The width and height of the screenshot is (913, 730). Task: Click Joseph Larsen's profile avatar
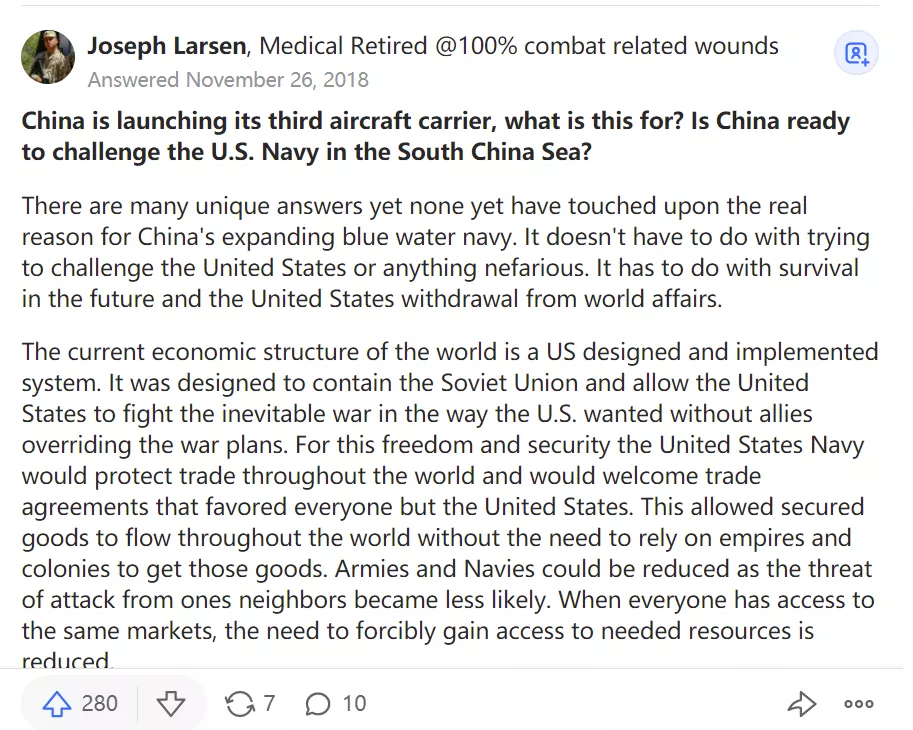pyautogui.click(x=47, y=57)
